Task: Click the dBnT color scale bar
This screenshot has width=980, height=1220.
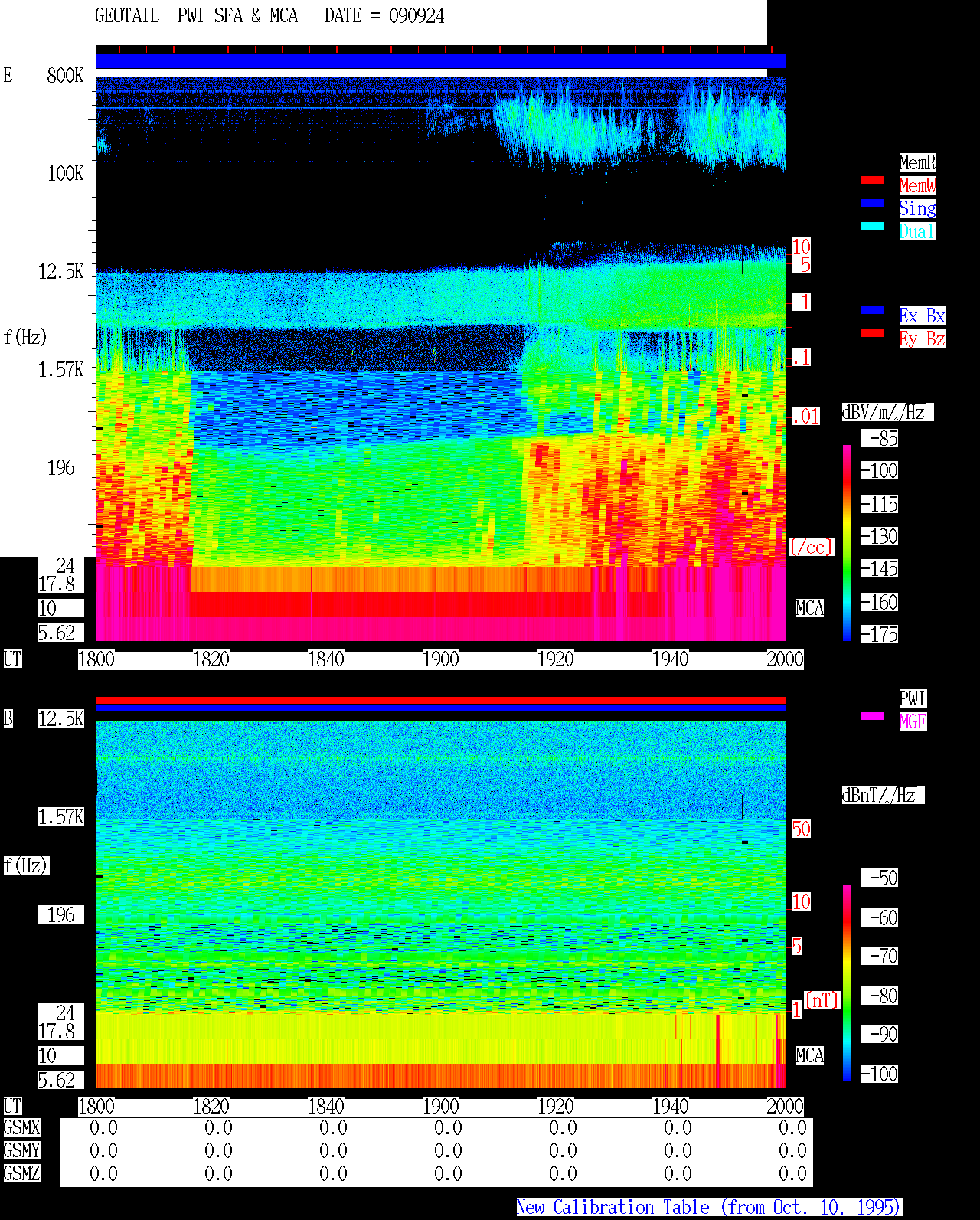Action: coord(847,983)
